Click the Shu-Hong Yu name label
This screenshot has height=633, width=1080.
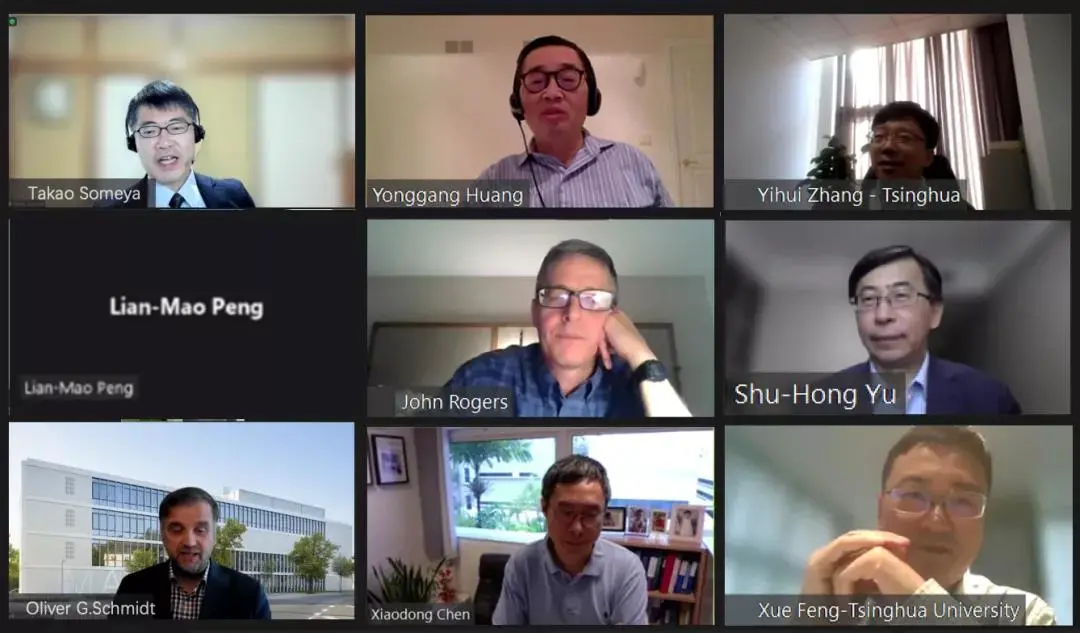pyautogui.click(x=816, y=394)
